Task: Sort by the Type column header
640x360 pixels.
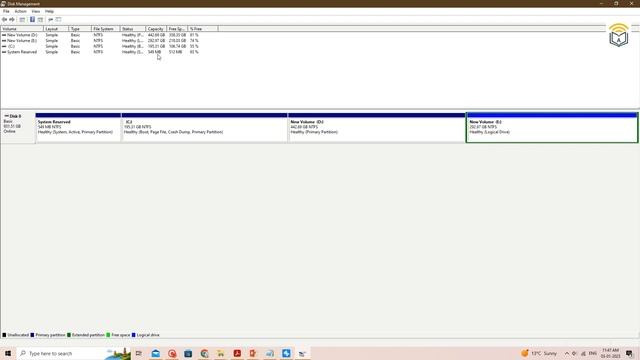Action: click(80, 29)
